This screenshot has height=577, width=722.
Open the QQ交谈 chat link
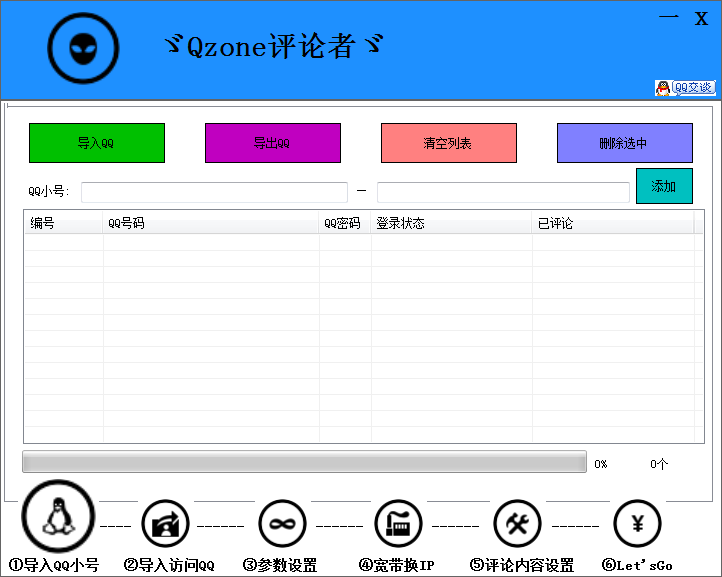tap(685, 87)
